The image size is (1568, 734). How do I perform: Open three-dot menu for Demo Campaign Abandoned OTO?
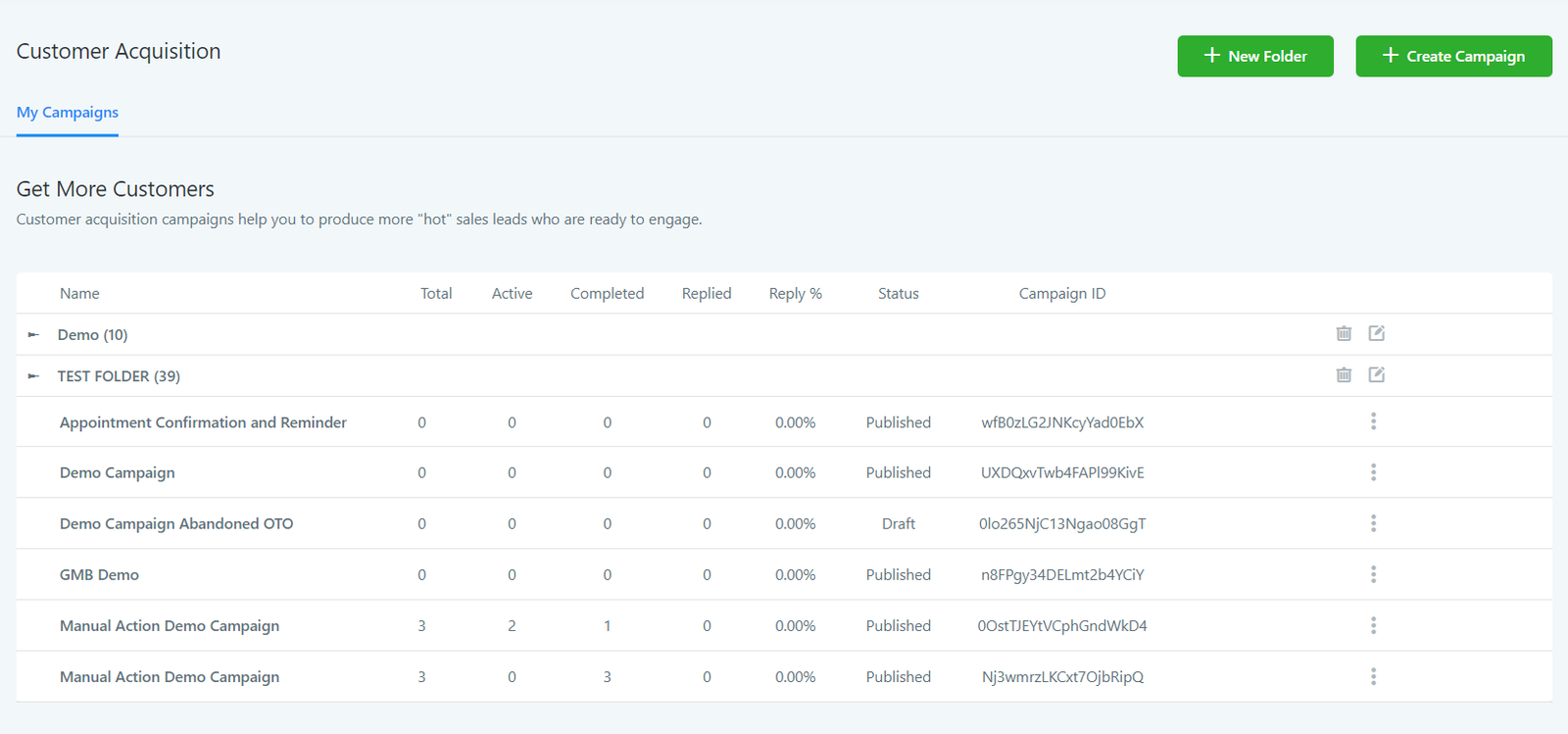[1373, 523]
